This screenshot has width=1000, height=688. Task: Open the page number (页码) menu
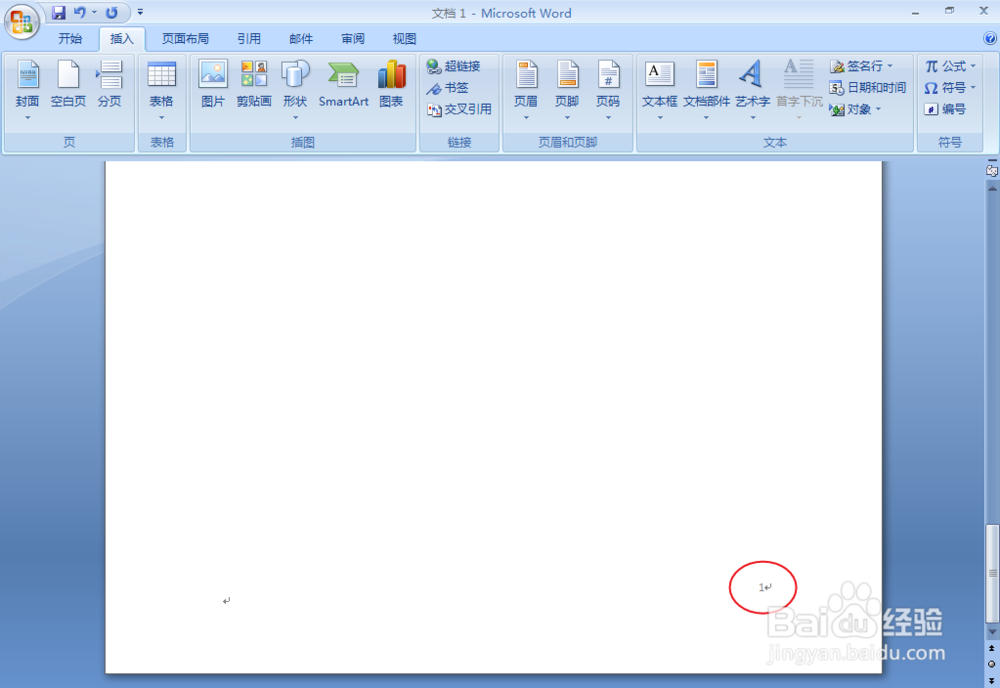608,91
